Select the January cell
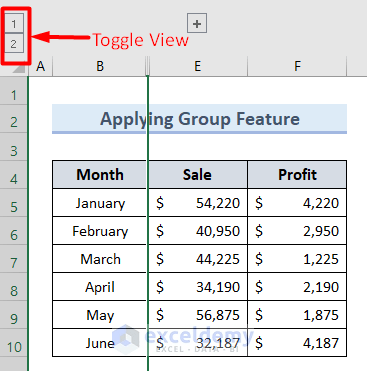The width and height of the screenshot is (367, 371). (x=100, y=203)
